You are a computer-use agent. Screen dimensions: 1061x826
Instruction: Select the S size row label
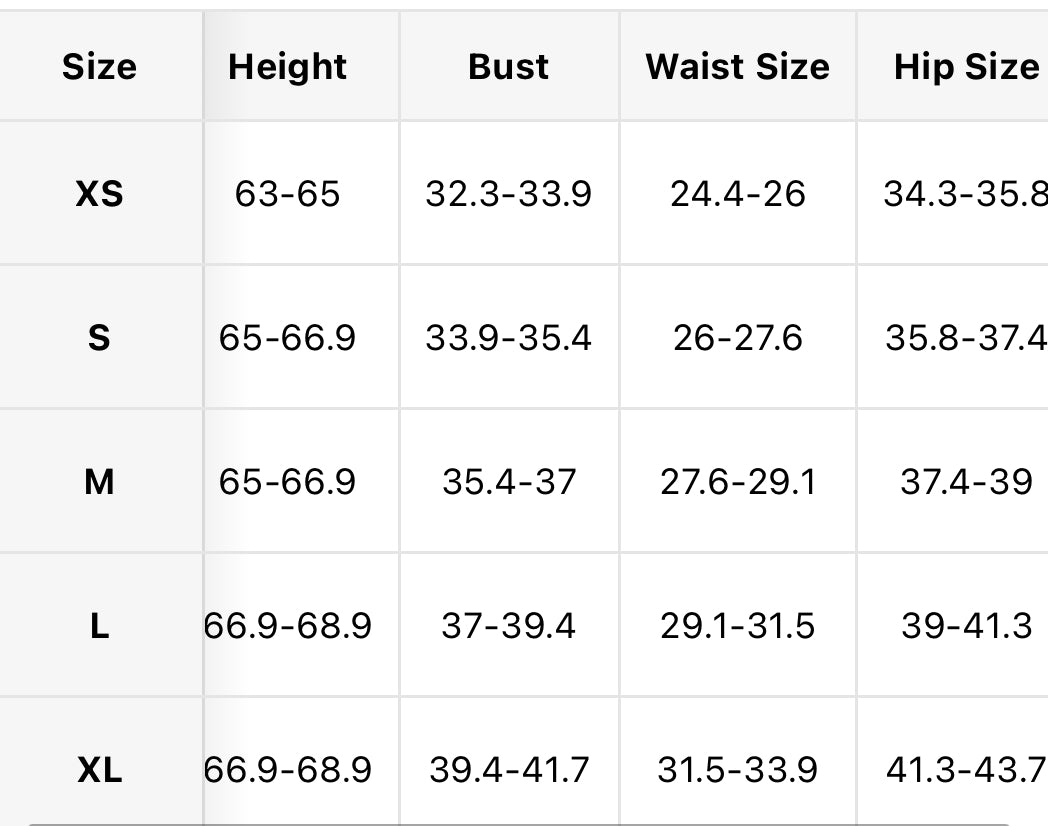click(x=99, y=338)
